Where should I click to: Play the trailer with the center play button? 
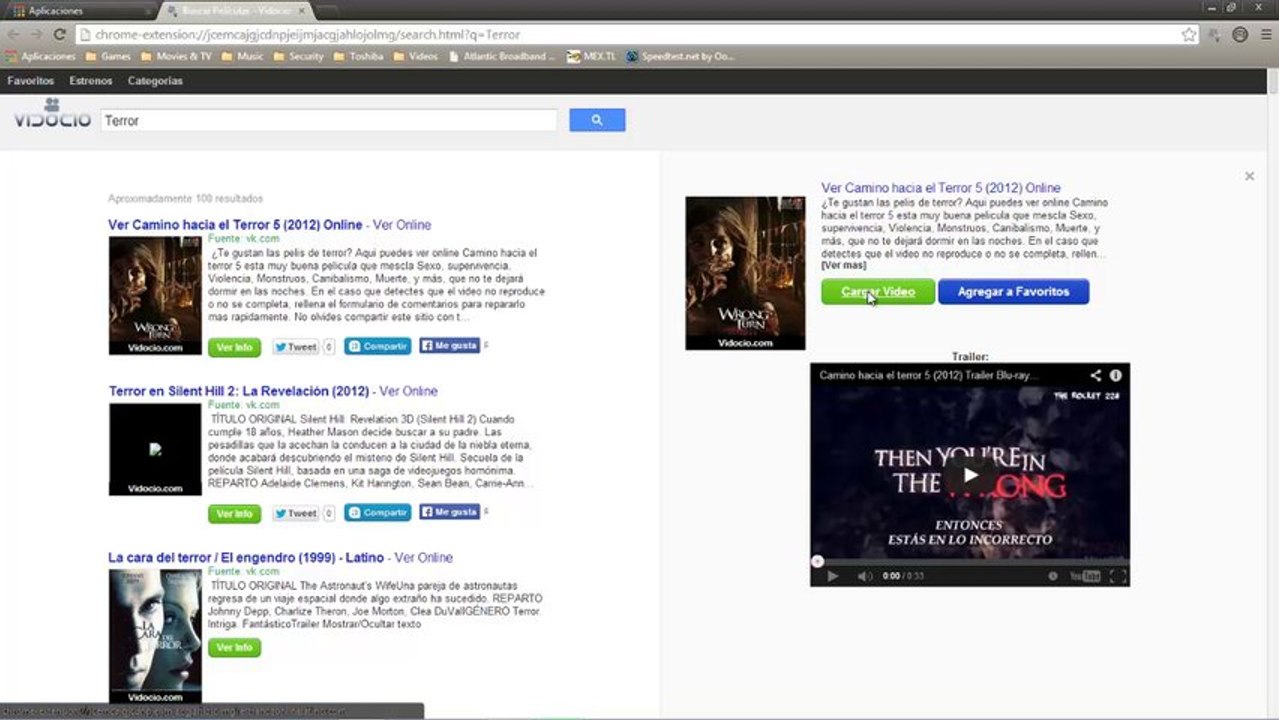pyautogui.click(x=970, y=475)
